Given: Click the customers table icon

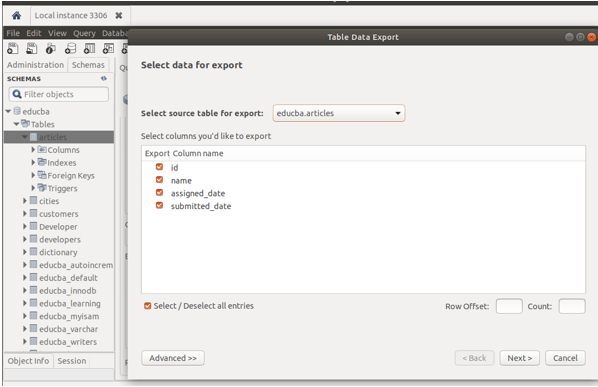Looking at the screenshot, I should [x=34, y=213].
